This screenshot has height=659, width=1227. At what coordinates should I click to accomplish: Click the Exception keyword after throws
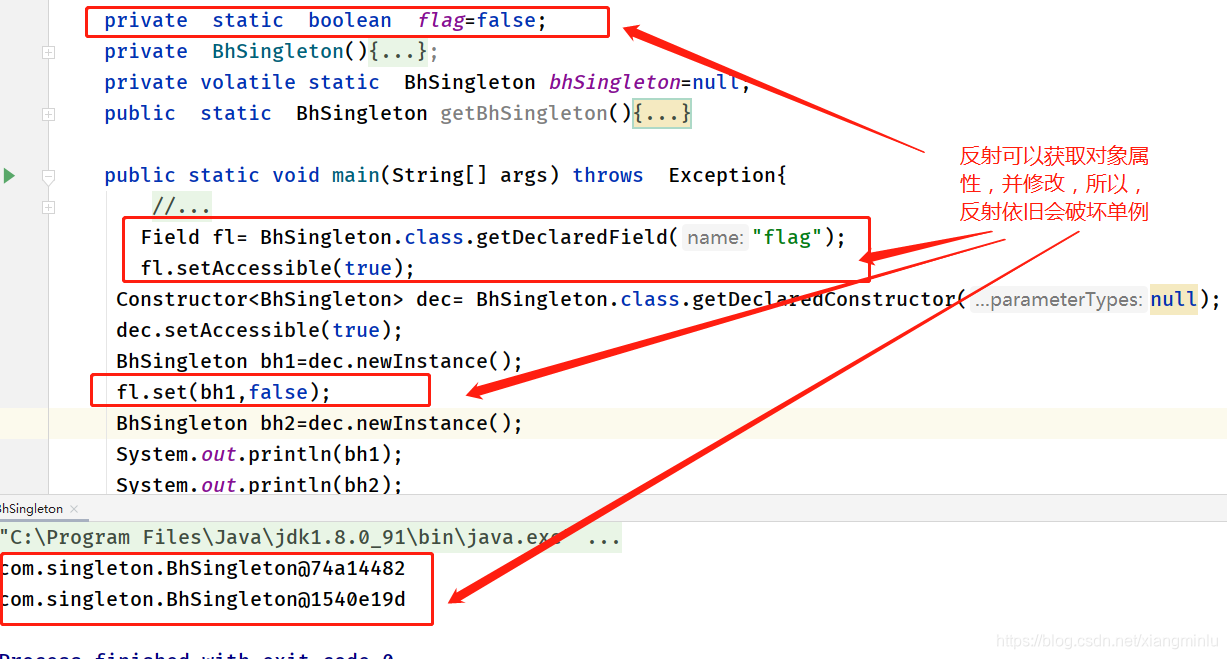(x=722, y=176)
